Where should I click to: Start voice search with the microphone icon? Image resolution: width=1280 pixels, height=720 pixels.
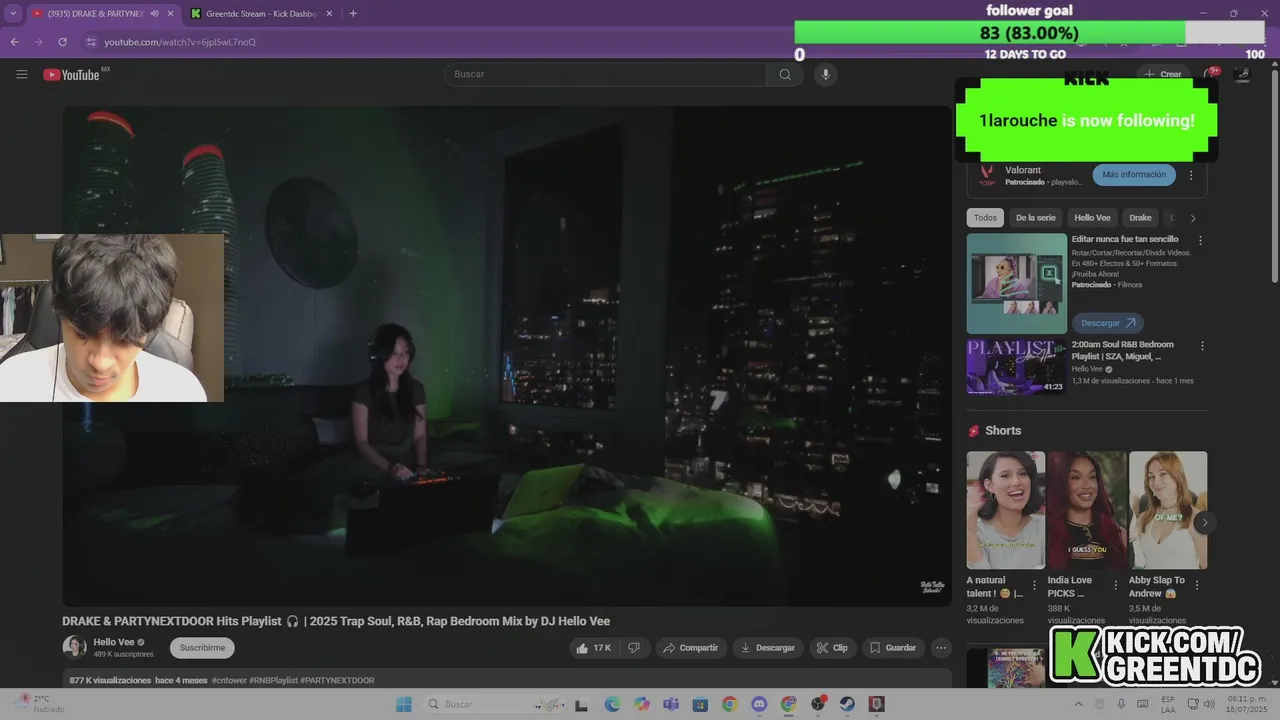[825, 74]
